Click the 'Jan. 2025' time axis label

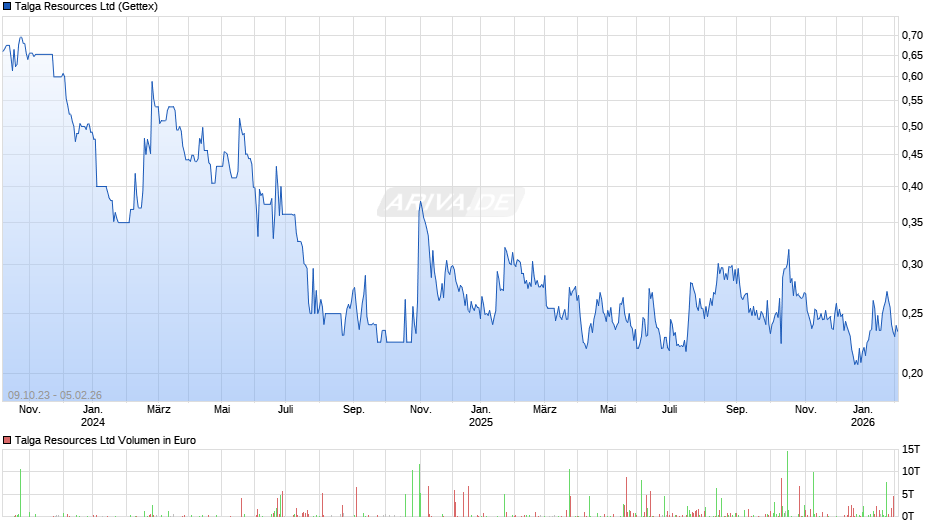point(481,416)
